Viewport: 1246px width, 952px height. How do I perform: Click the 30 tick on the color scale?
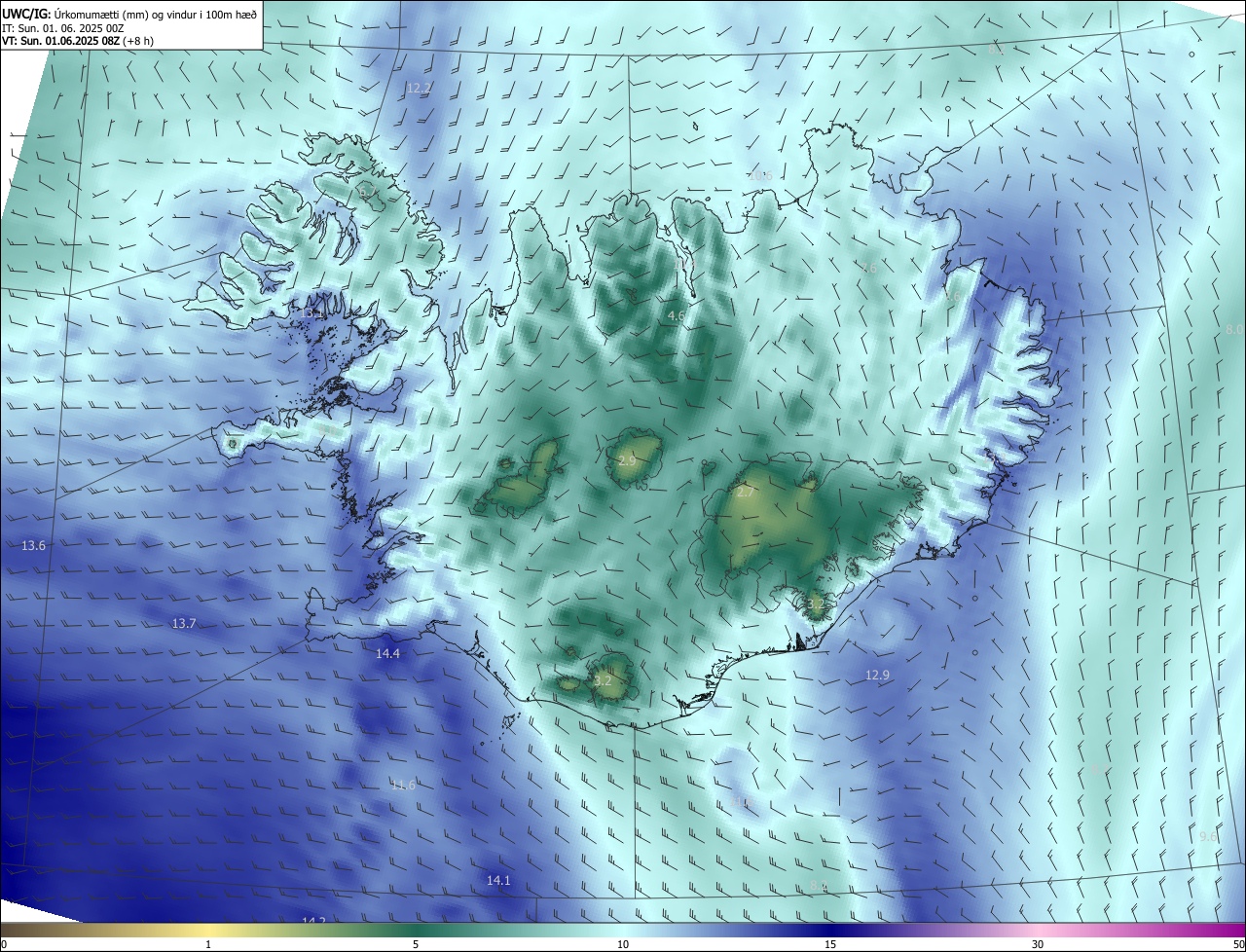pos(1038,945)
